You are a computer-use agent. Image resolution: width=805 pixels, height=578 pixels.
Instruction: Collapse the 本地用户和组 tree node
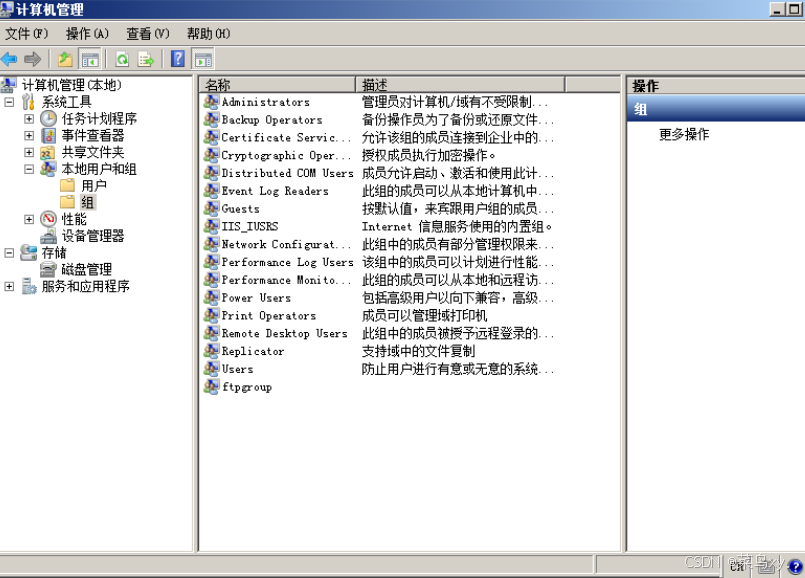[x=29, y=169]
